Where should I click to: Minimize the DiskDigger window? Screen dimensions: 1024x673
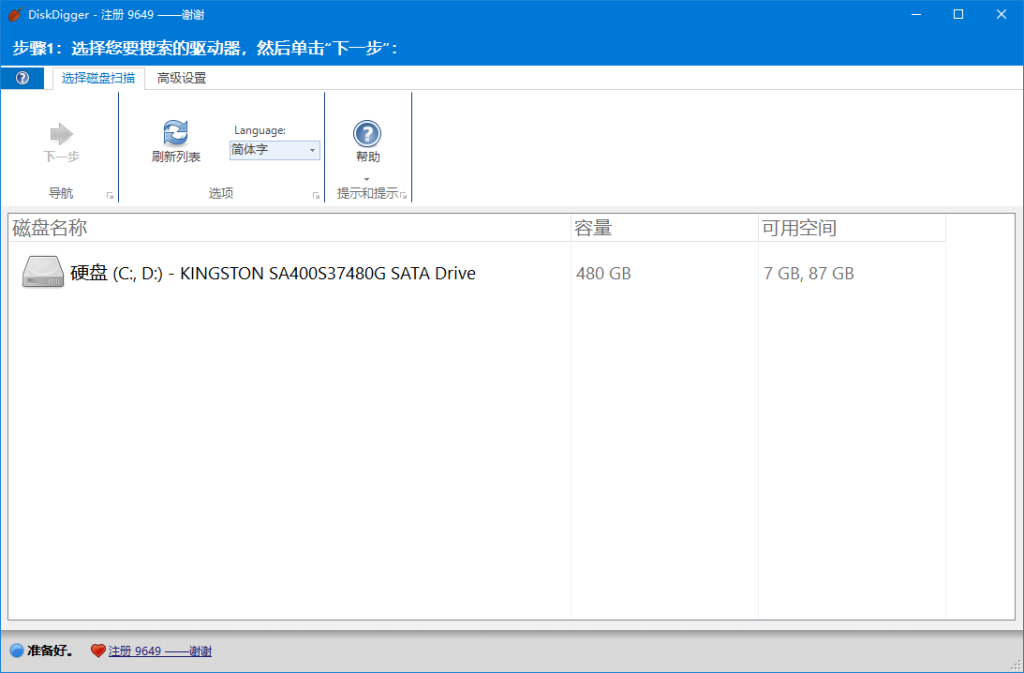916,14
